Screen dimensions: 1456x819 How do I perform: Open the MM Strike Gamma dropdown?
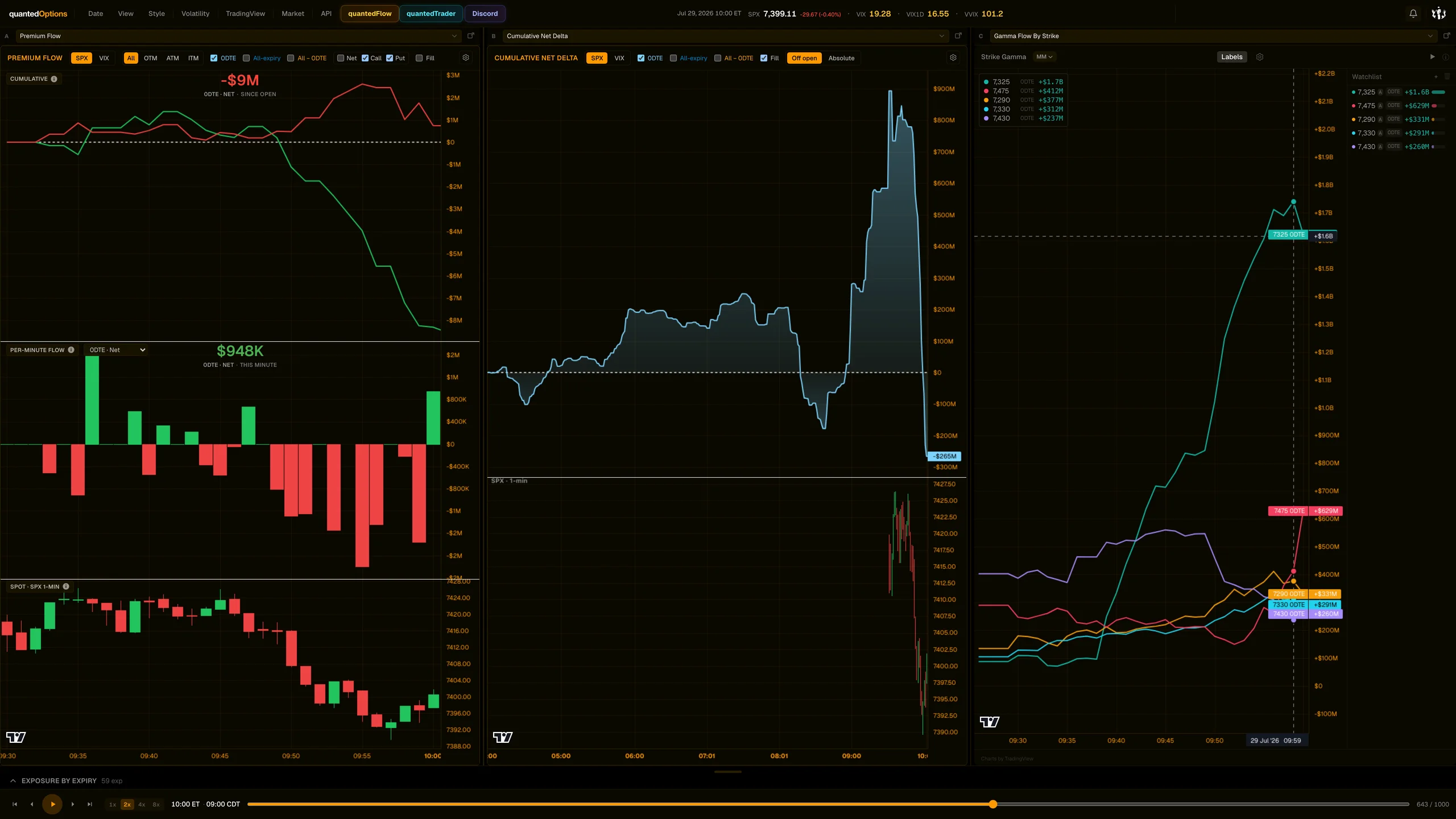click(1045, 57)
